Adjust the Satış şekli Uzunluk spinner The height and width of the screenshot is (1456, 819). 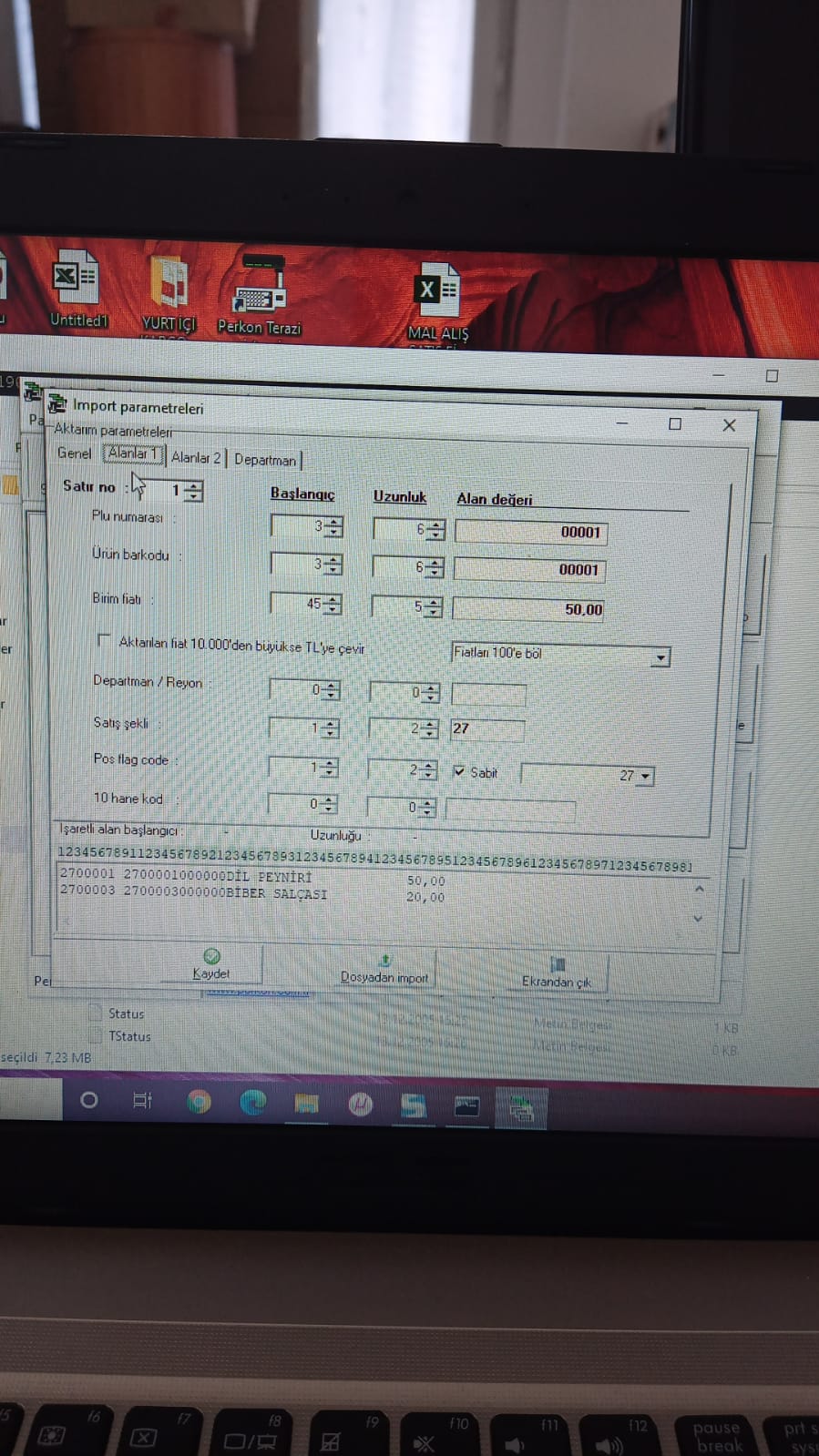coord(430,729)
